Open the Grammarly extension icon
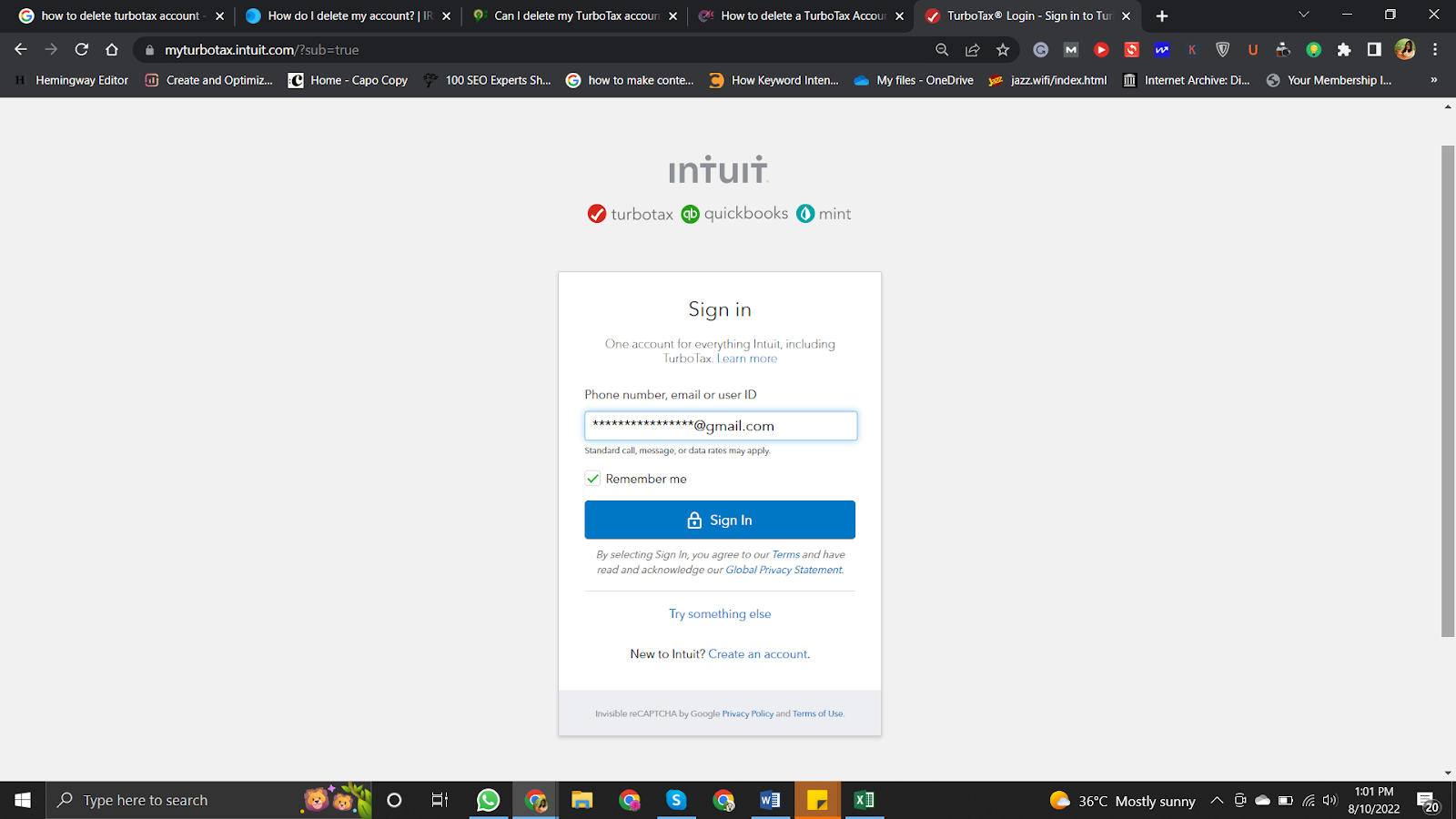Screen dimensions: 1456x819 tap(1041, 50)
